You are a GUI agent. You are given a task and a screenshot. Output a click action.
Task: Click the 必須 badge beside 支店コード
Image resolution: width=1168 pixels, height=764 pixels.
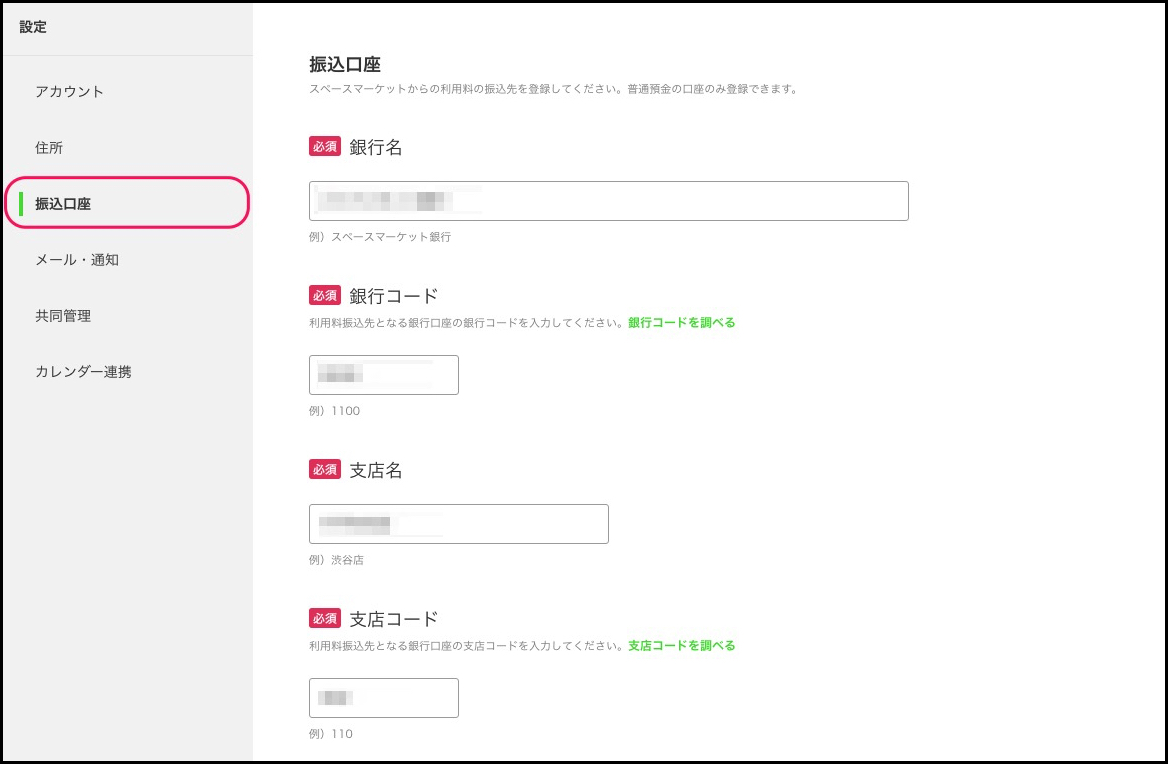point(325,619)
